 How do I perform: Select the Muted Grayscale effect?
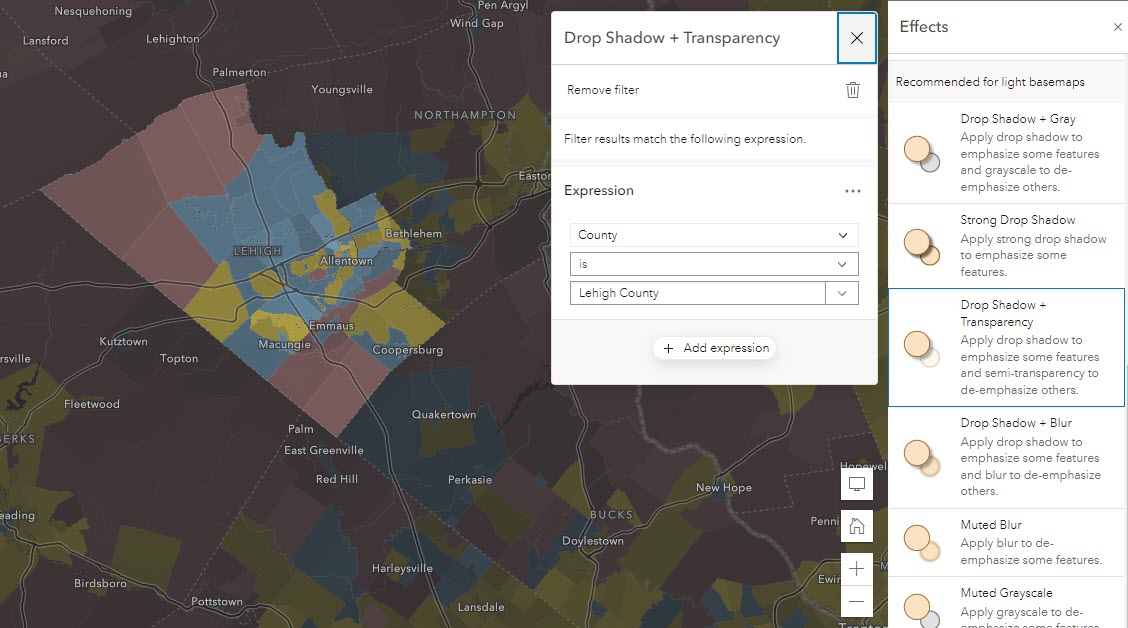[x=1006, y=603]
